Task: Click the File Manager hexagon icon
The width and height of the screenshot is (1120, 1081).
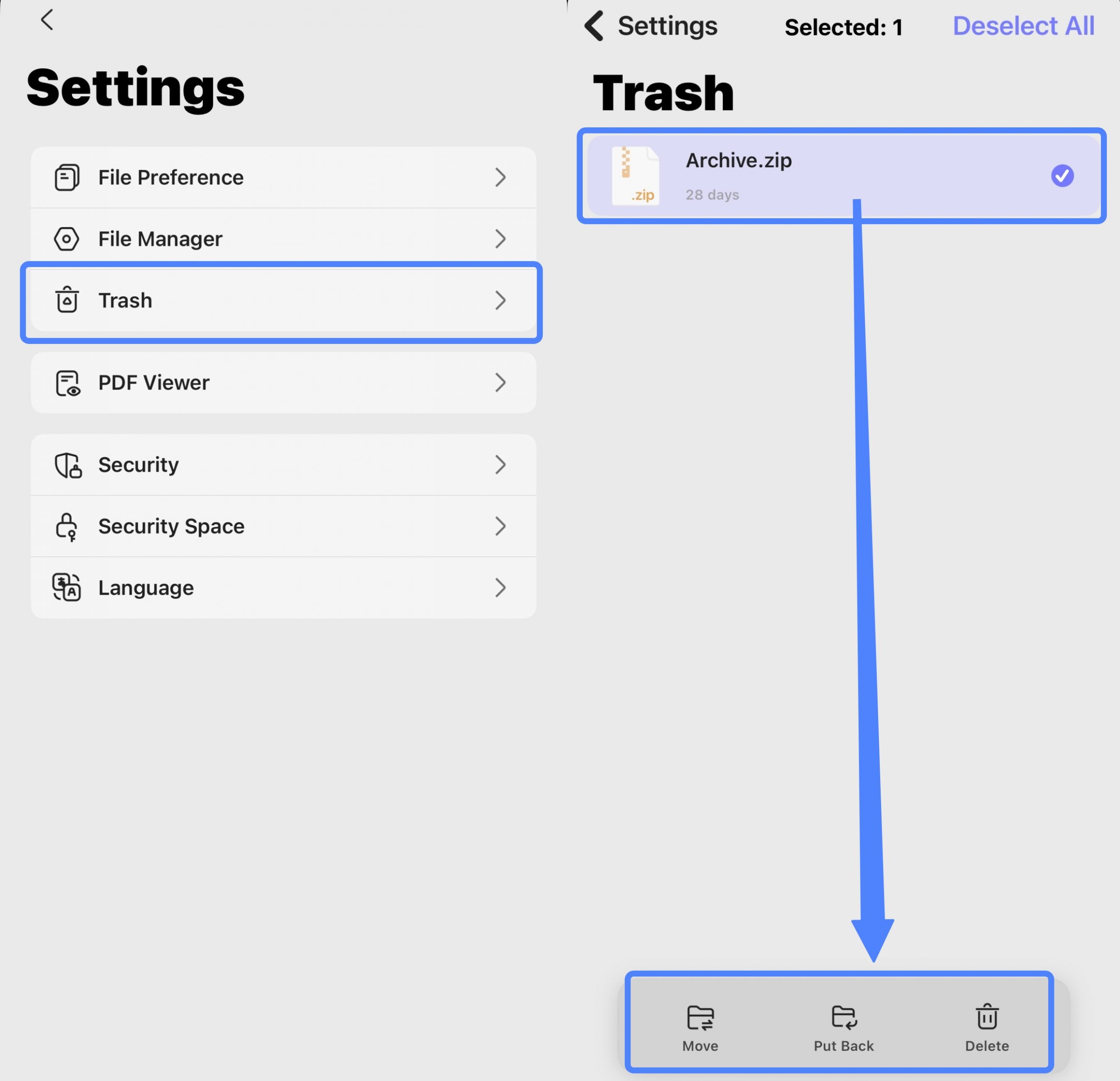Action: pos(67,239)
